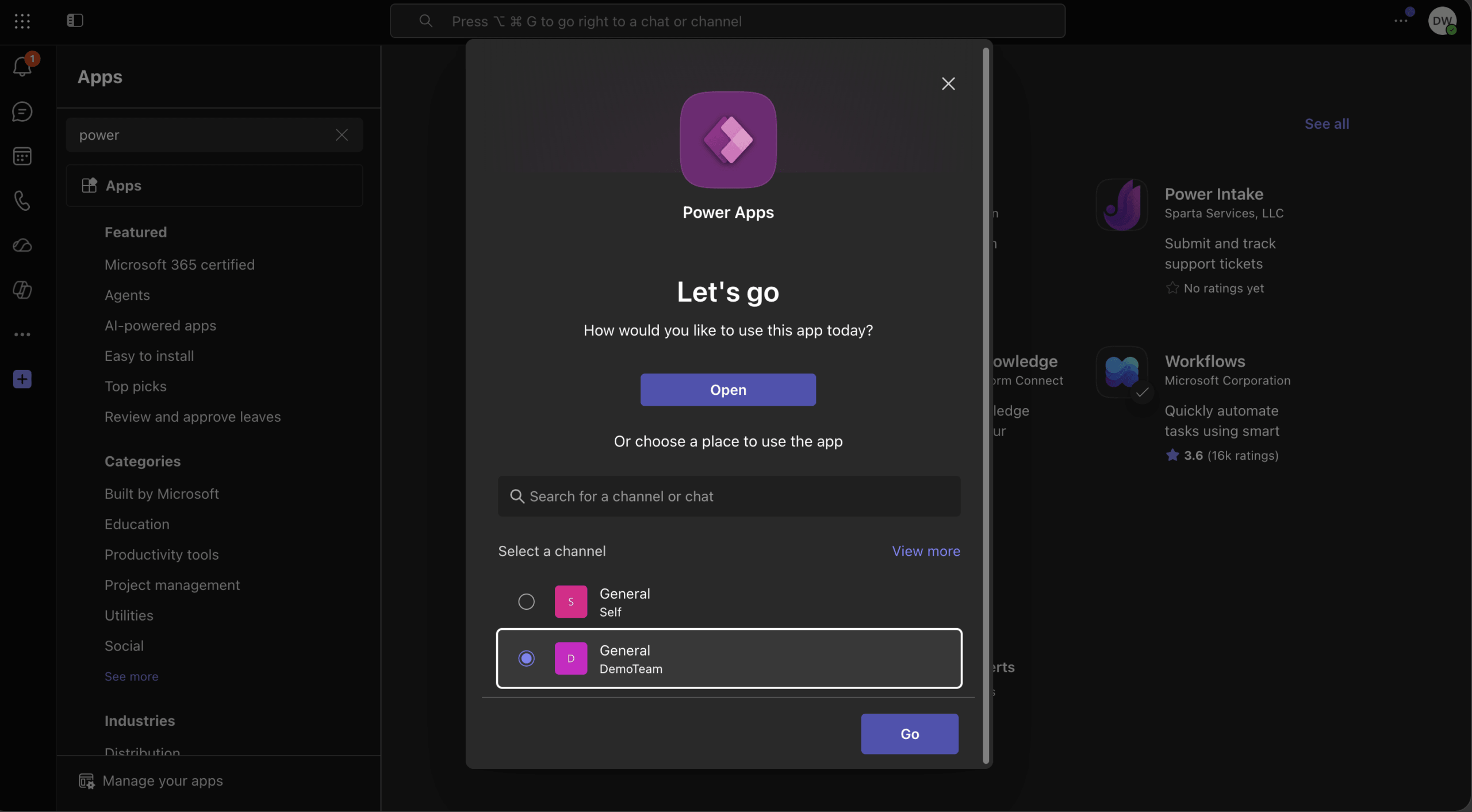This screenshot has height=812, width=1472.
Task: Select the Apps section tab
Action: pos(214,186)
